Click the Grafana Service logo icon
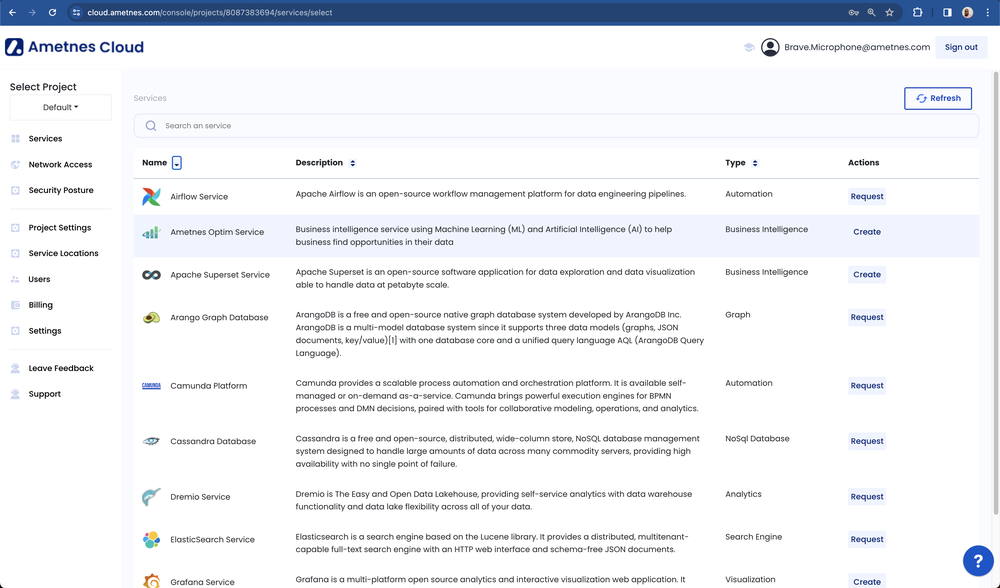The height and width of the screenshot is (588, 1000). 151,581
